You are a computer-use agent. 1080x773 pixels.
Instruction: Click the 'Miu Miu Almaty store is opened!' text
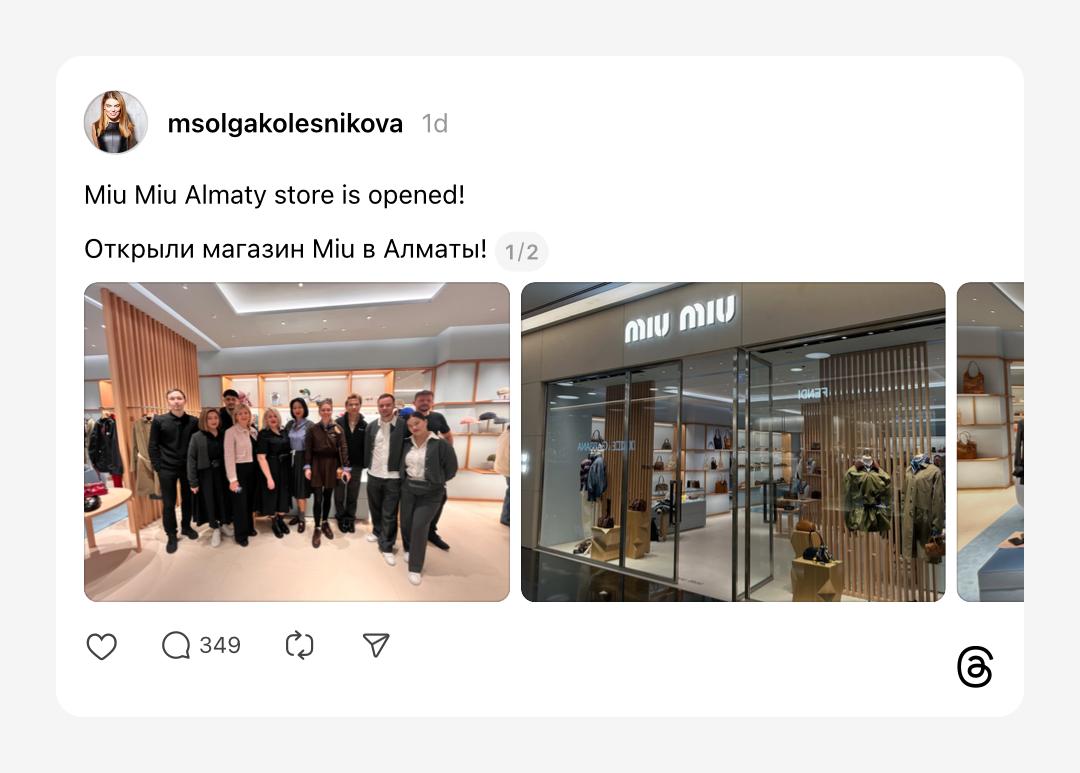[274, 195]
